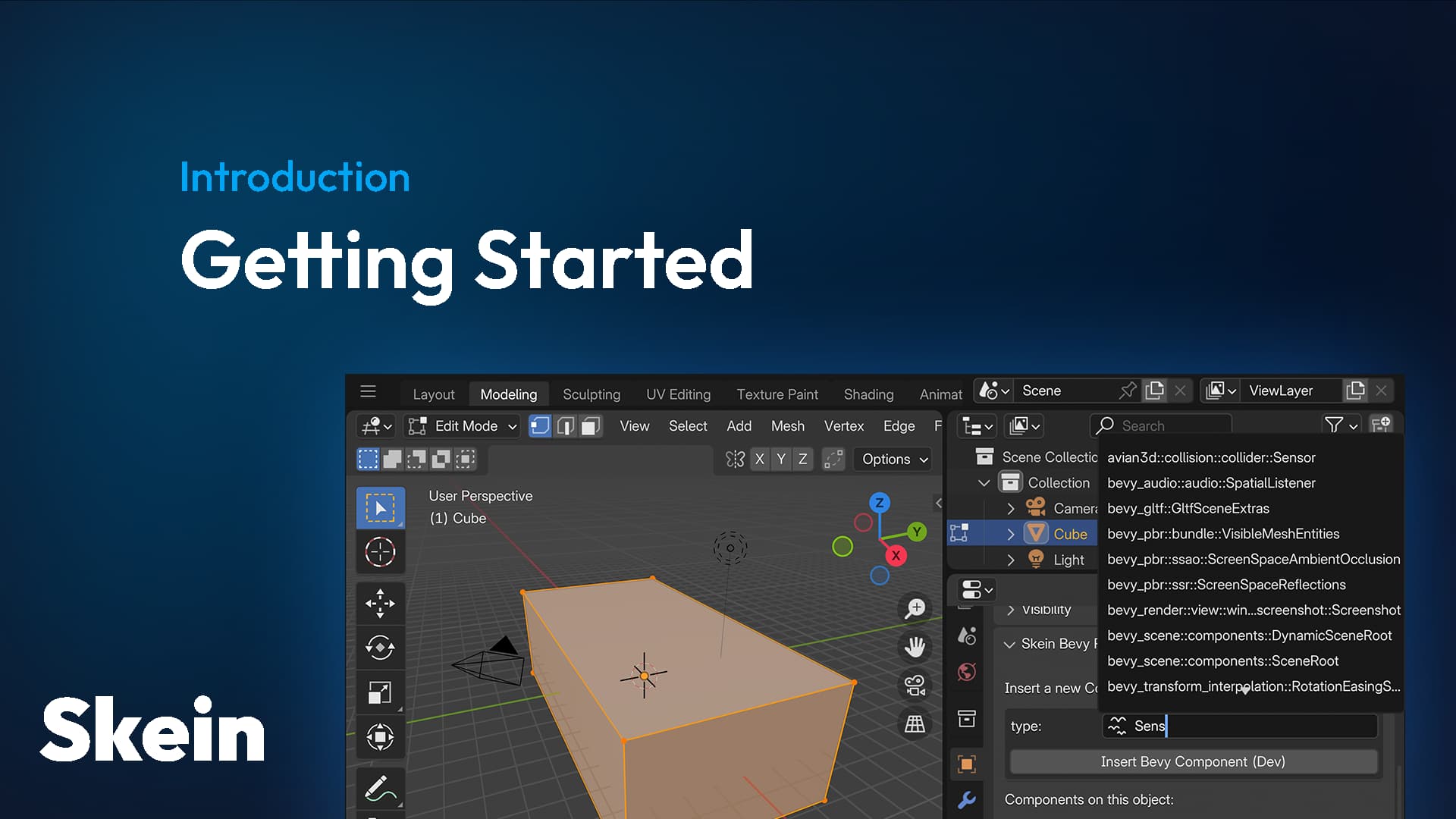Switch perspective/orthographic grid icon
Viewport: 1456px width, 819px height.
coord(915,724)
